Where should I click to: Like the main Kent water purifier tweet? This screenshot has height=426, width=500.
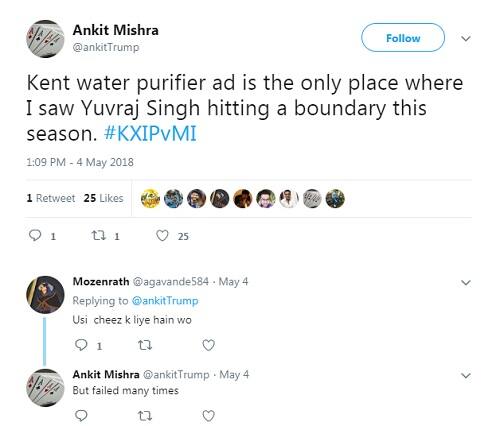pyautogui.click(x=162, y=236)
